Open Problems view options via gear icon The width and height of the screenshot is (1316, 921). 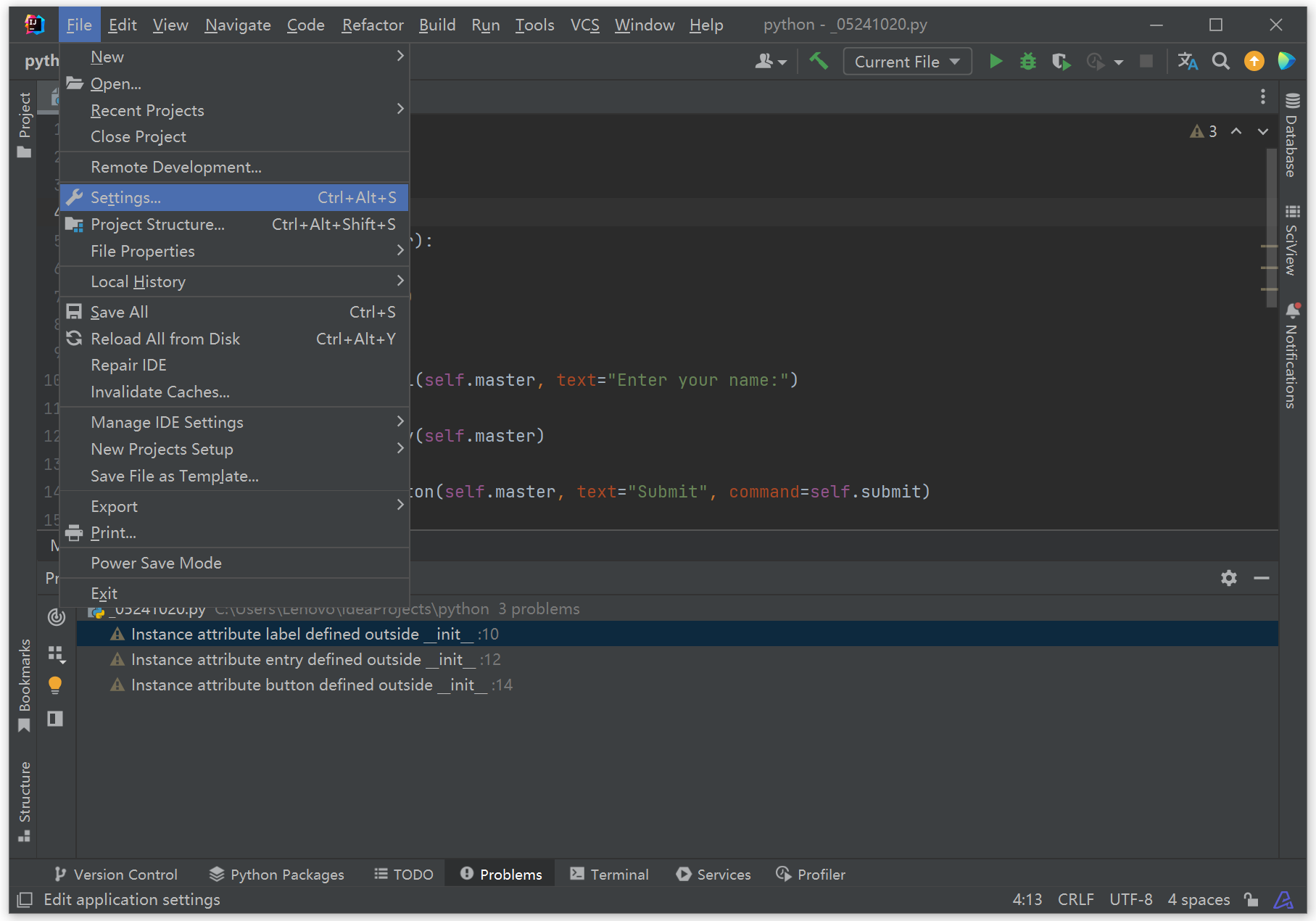coord(1228,578)
